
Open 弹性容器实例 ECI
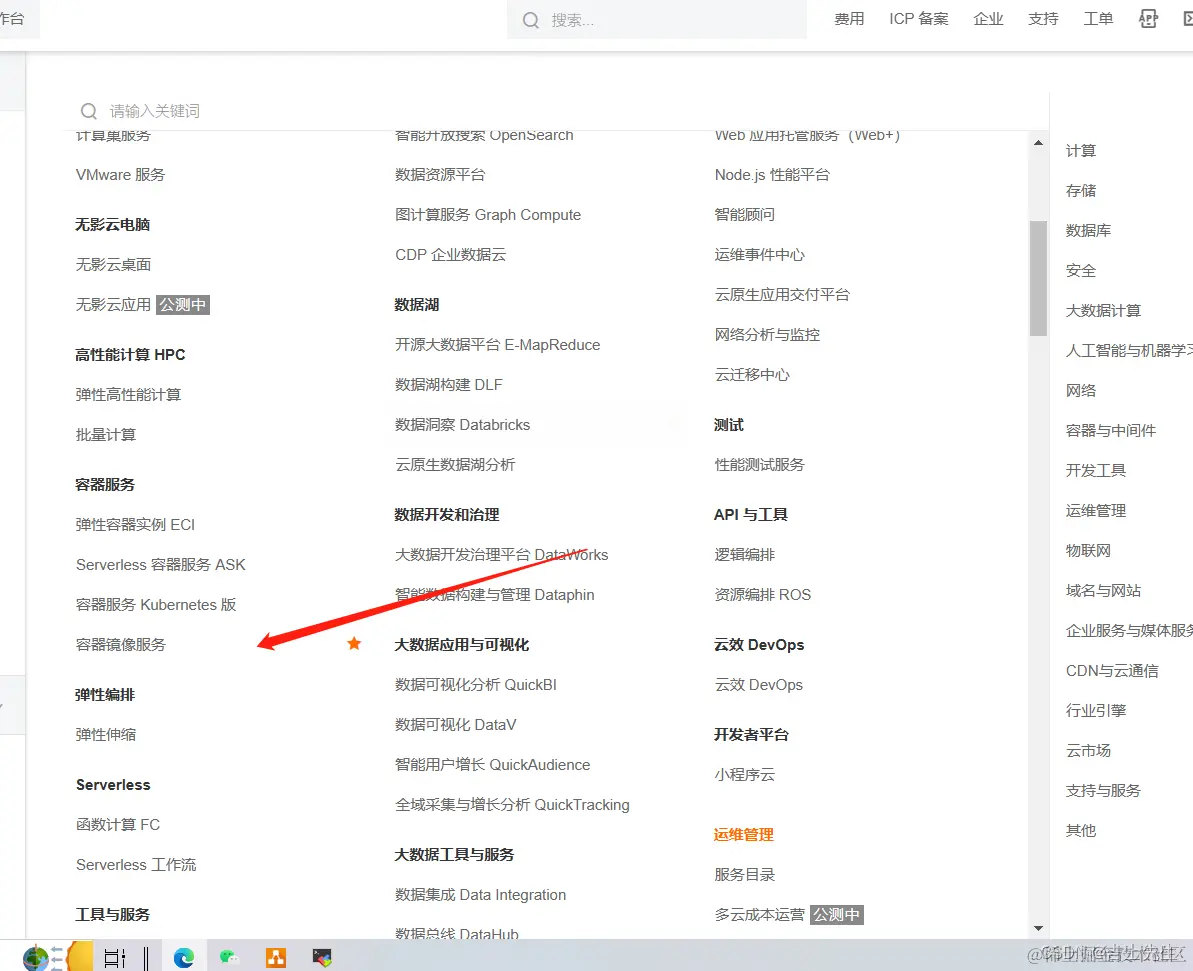coord(135,524)
